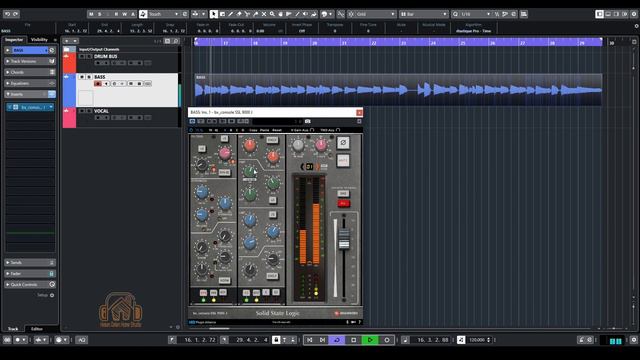Toggle global Write W automation button

click(124, 14)
